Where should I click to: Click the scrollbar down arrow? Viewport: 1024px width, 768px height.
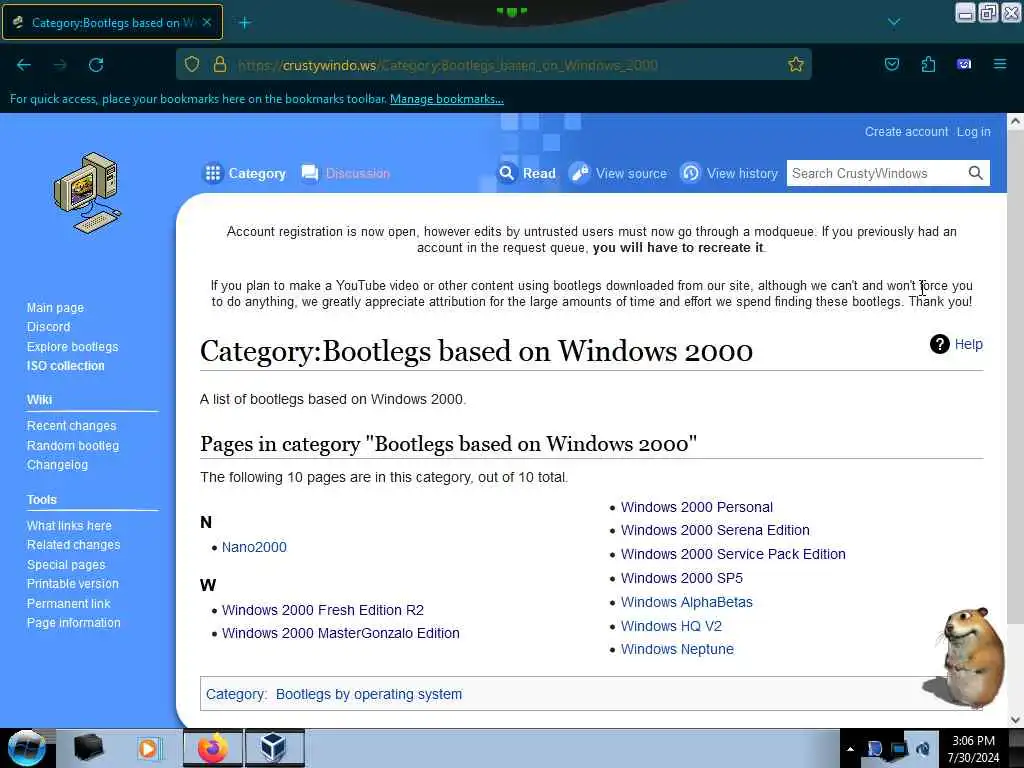pyautogui.click(x=1014, y=720)
